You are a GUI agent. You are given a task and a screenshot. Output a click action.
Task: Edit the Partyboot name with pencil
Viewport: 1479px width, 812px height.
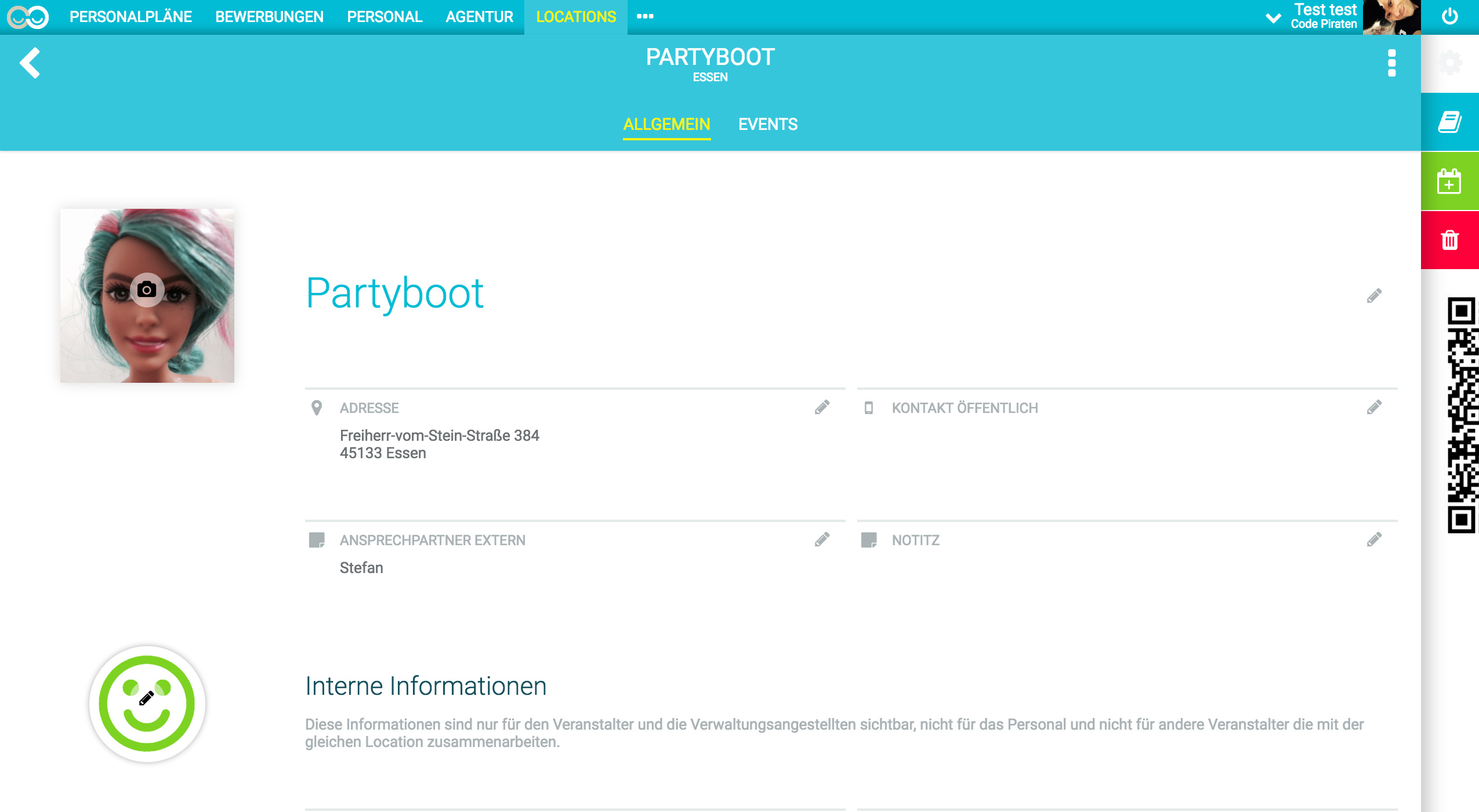[1374, 296]
